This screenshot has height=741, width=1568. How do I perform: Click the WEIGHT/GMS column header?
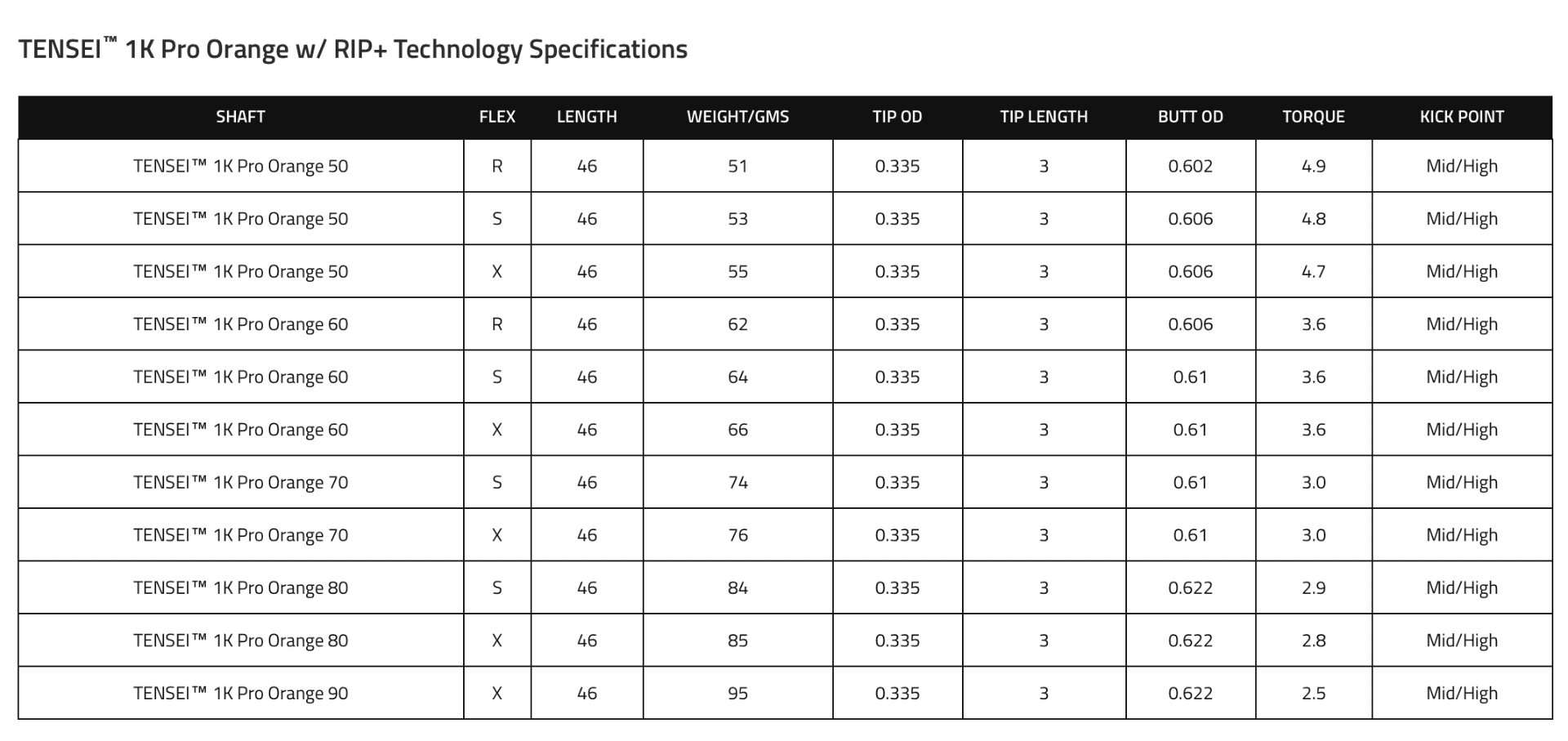pos(738,117)
